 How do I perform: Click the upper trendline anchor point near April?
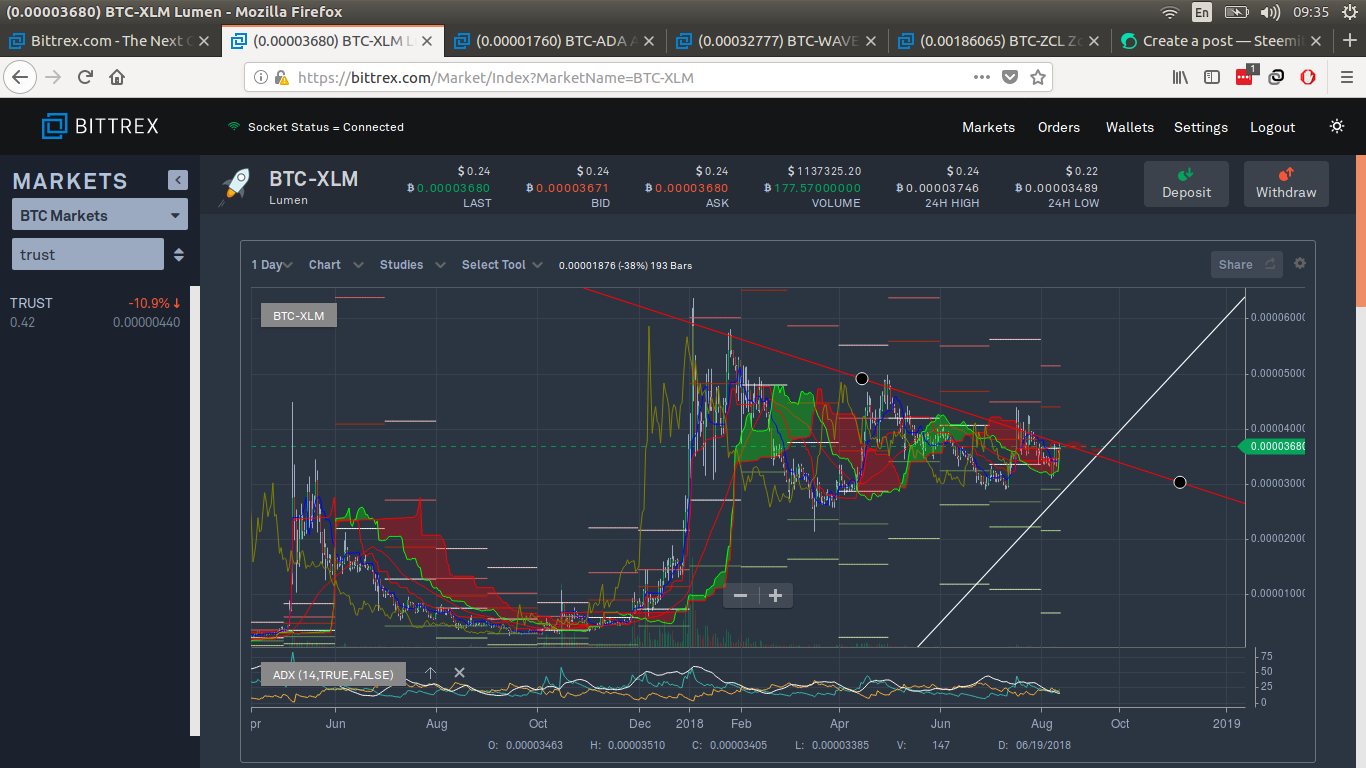(x=862, y=378)
